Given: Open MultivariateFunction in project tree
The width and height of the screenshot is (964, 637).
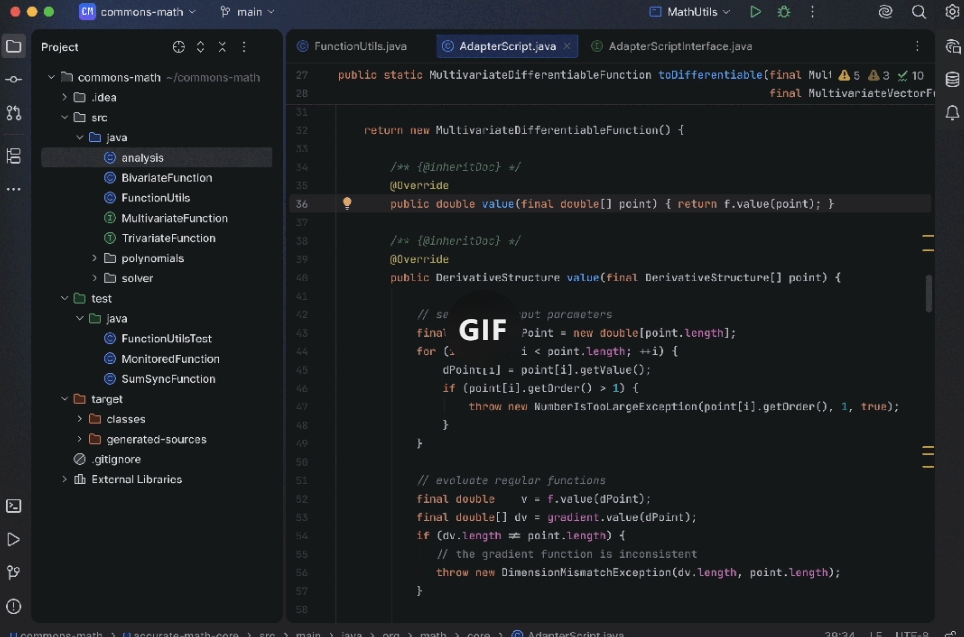Looking at the screenshot, I should coord(174,218).
